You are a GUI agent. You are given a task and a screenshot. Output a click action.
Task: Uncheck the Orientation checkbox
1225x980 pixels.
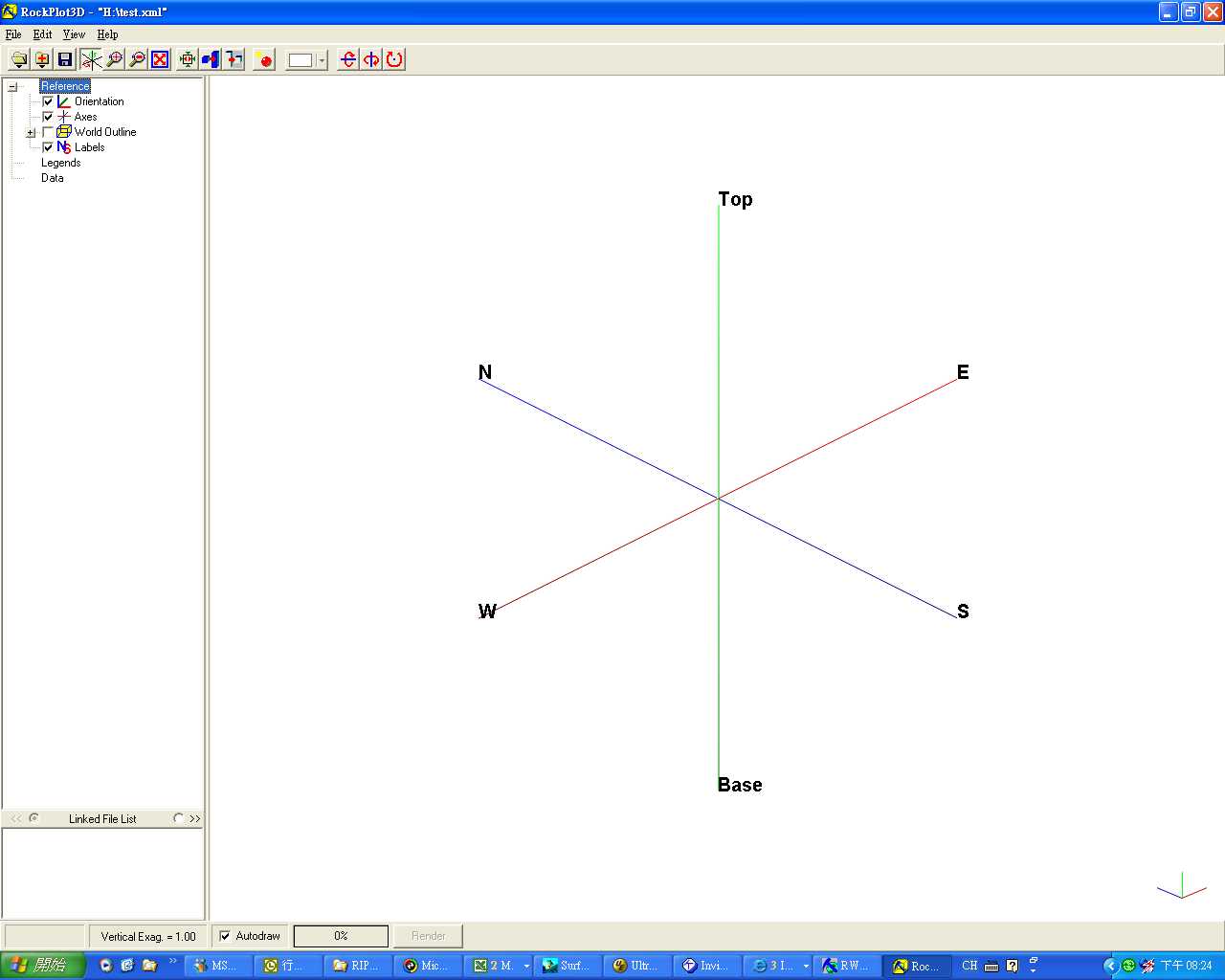48,101
